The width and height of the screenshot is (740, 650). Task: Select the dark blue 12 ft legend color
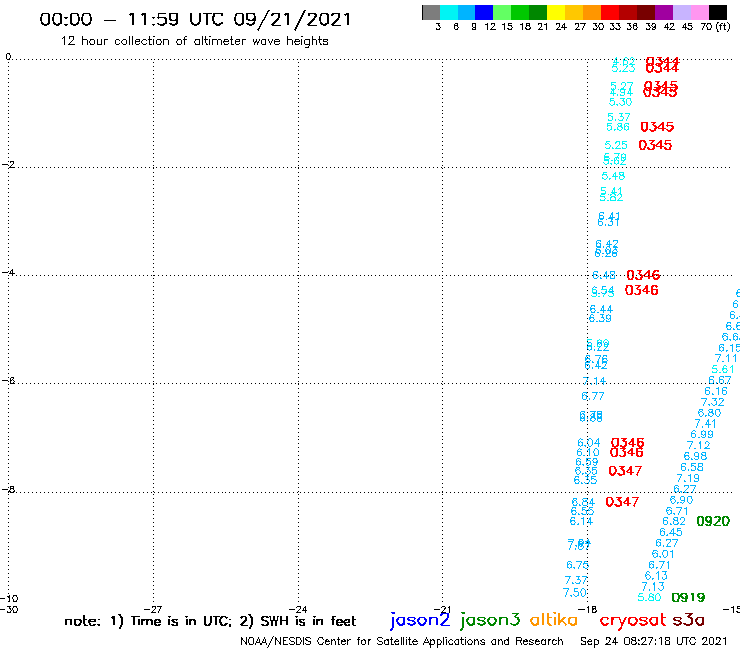click(484, 12)
